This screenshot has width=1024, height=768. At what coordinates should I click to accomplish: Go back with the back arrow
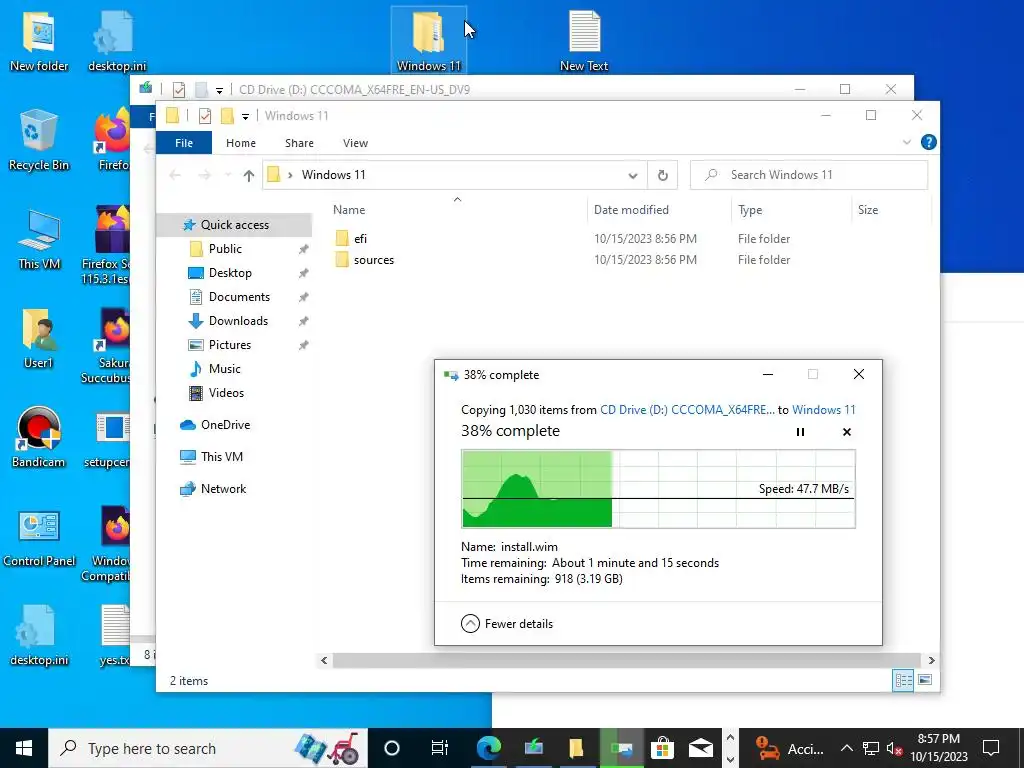tap(175, 175)
